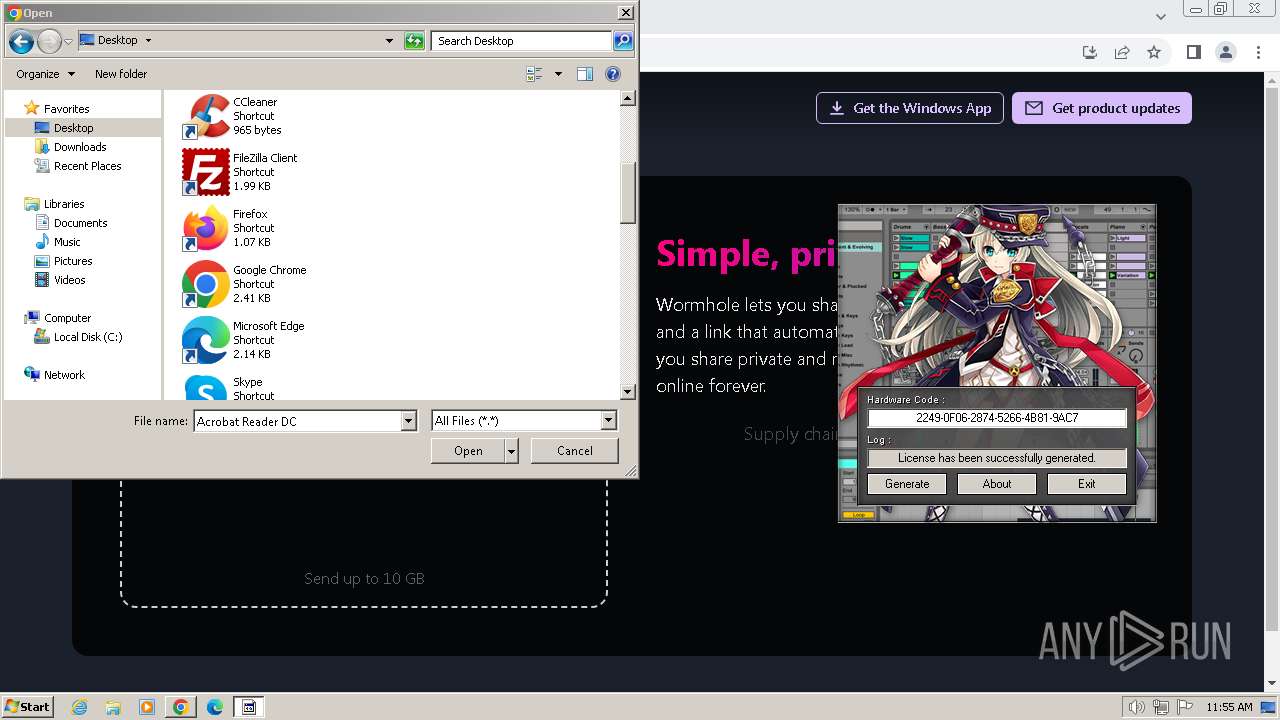Select the Google Chrome shortcut icon
The image size is (1280, 720).
pyautogui.click(x=205, y=284)
